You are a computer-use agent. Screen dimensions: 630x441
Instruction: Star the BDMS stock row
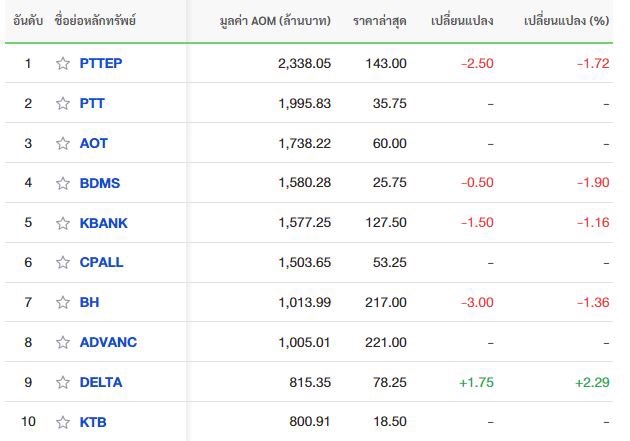coord(63,183)
